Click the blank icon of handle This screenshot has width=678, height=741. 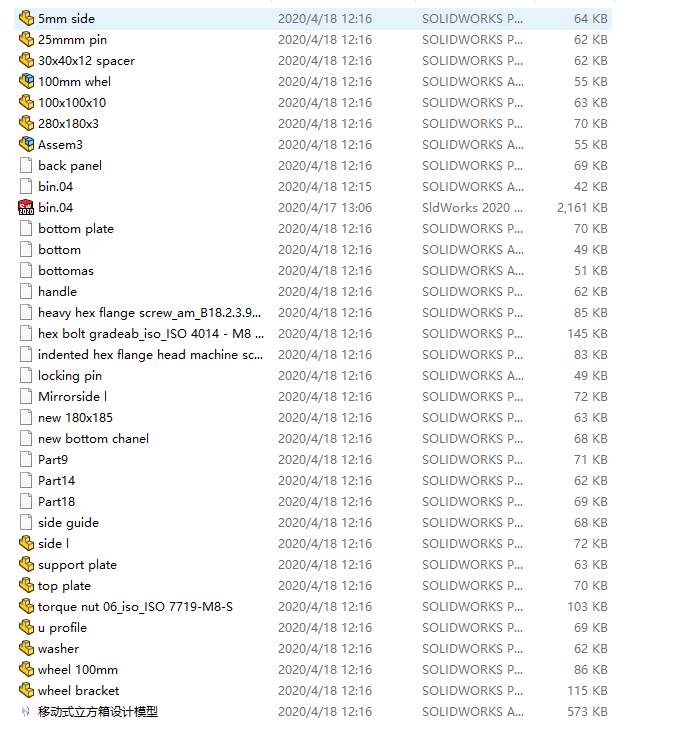(26, 292)
